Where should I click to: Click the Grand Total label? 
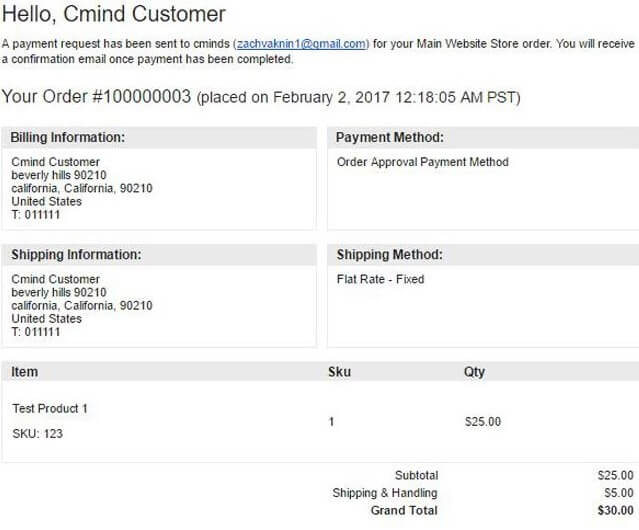403,511
